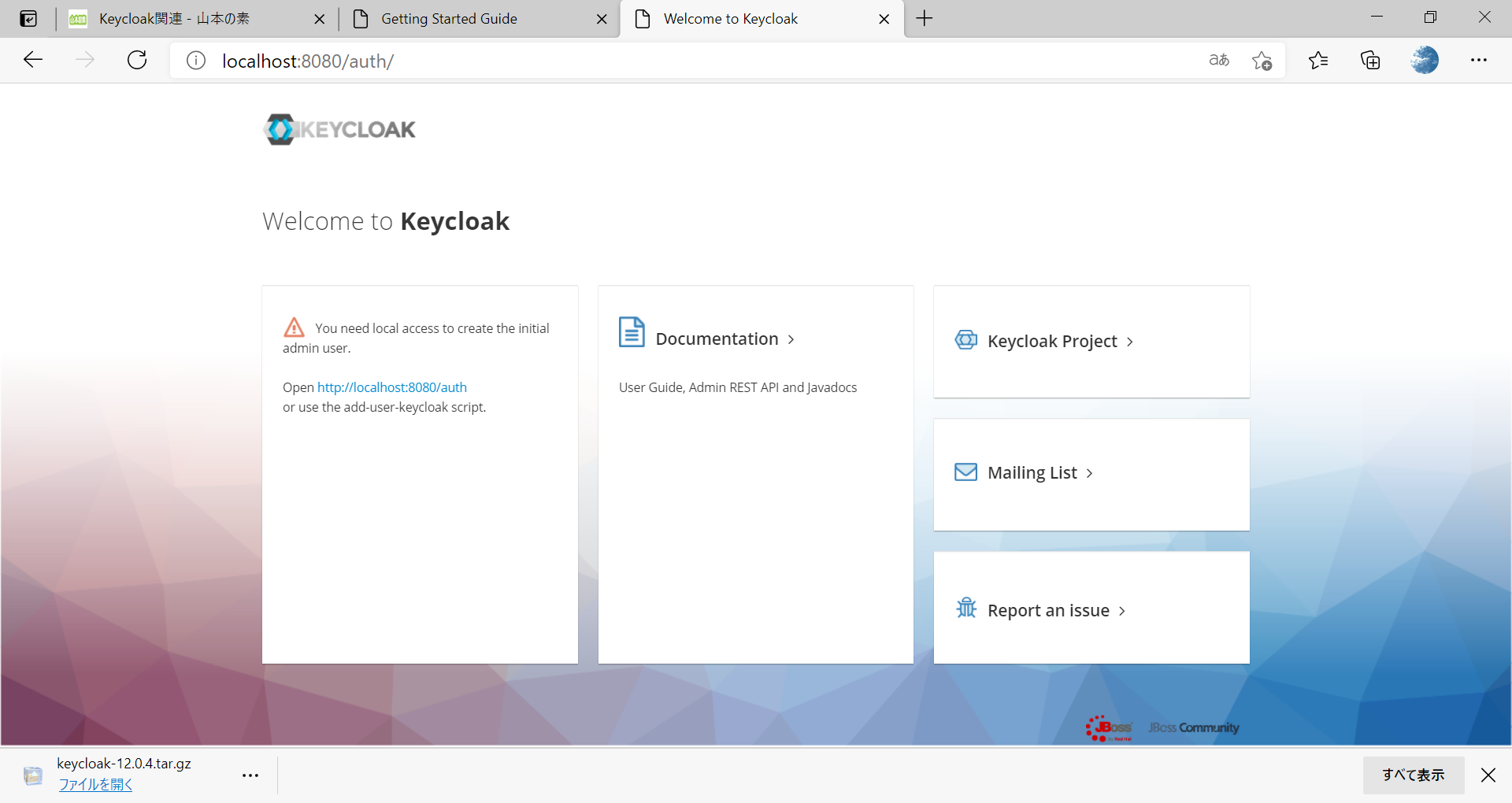
Task: Click the chevron next to Documentation
Action: (x=791, y=339)
